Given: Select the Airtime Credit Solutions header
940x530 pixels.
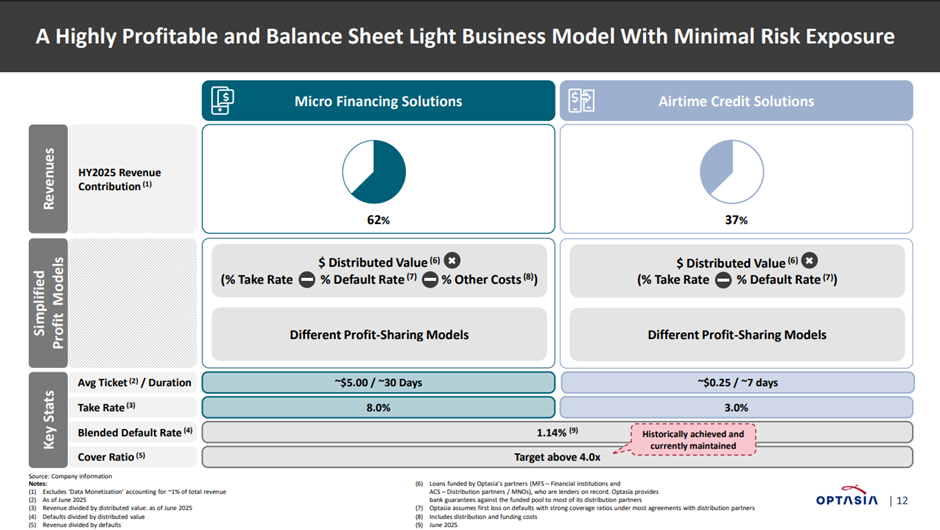Looking at the screenshot, I should click(x=736, y=101).
